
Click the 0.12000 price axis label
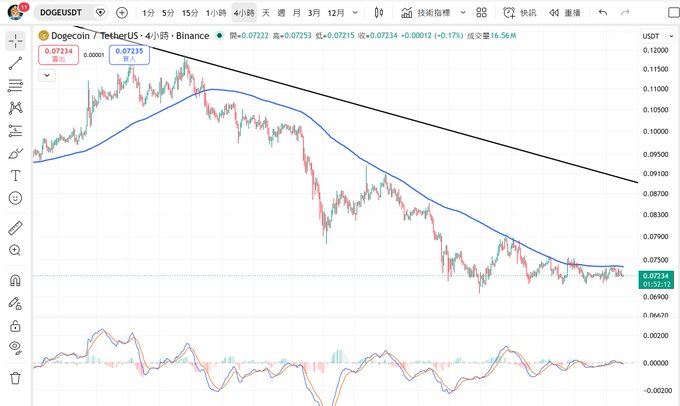pos(655,50)
